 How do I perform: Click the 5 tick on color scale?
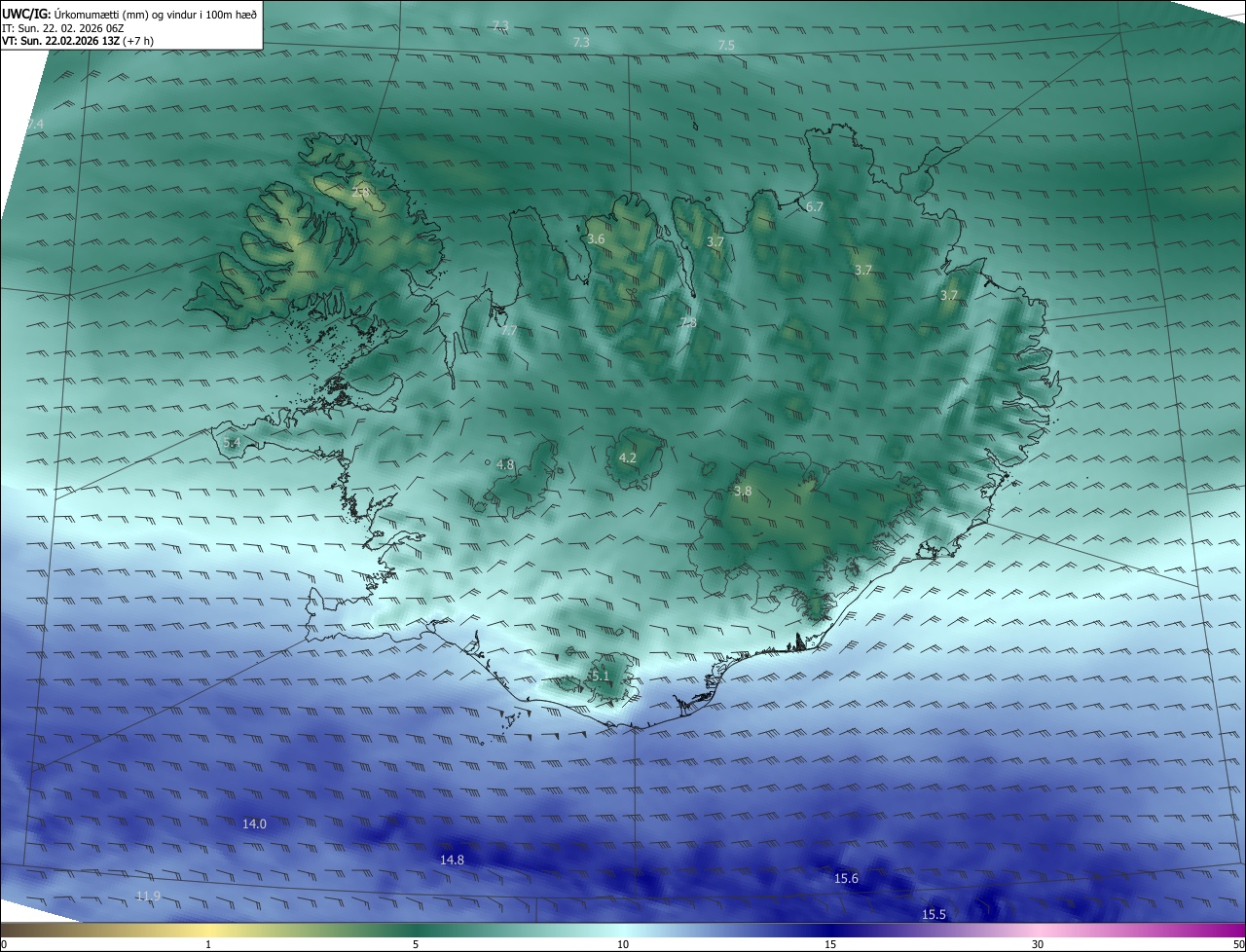coord(416,945)
